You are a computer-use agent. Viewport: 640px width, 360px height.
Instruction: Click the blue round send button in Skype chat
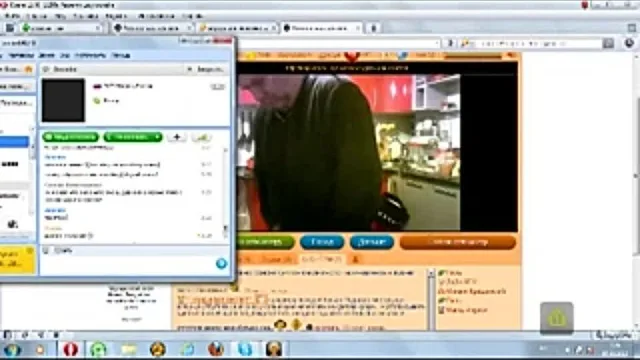coord(221,264)
